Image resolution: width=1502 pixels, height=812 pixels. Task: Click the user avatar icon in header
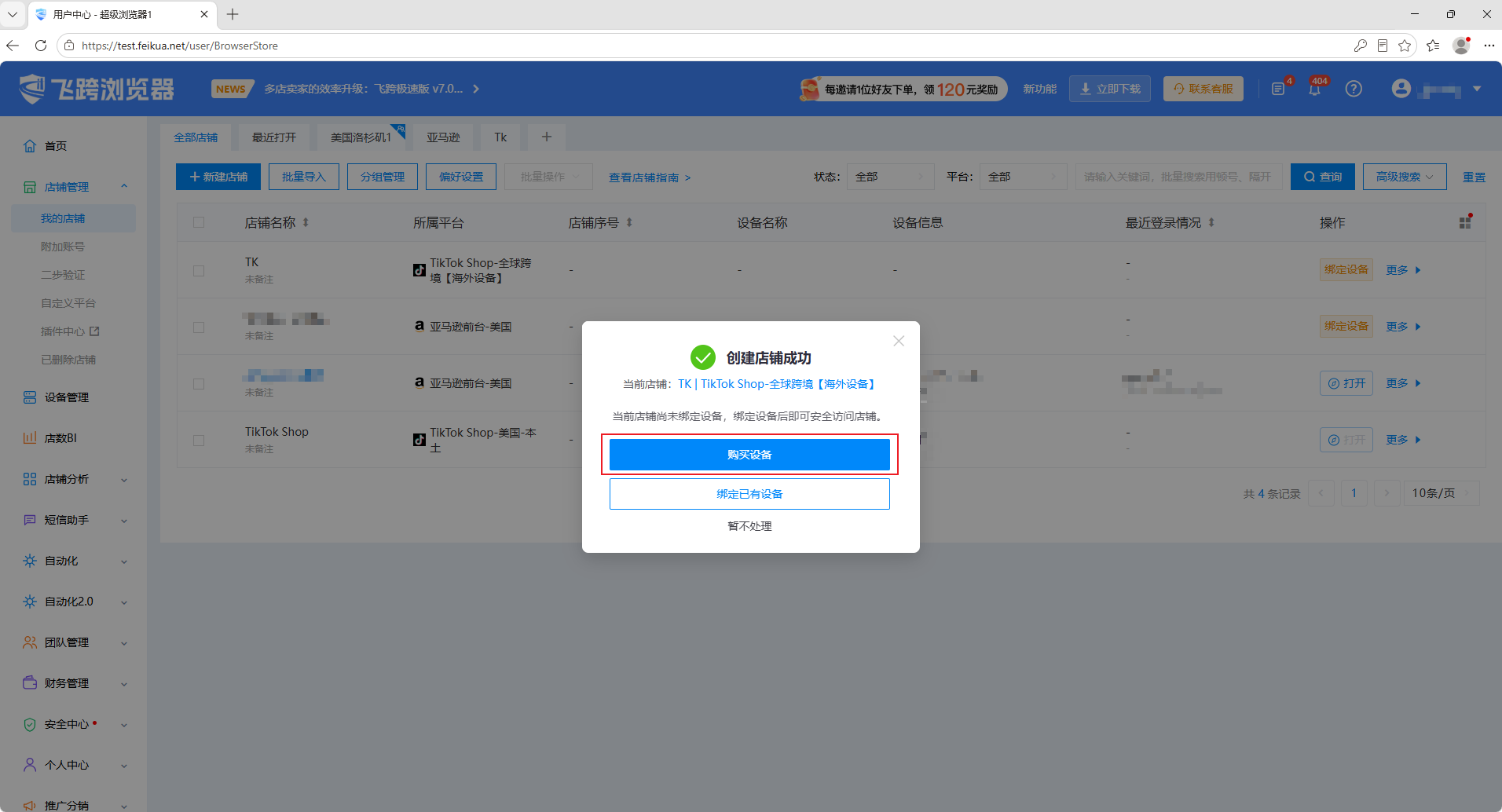[x=1401, y=89]
